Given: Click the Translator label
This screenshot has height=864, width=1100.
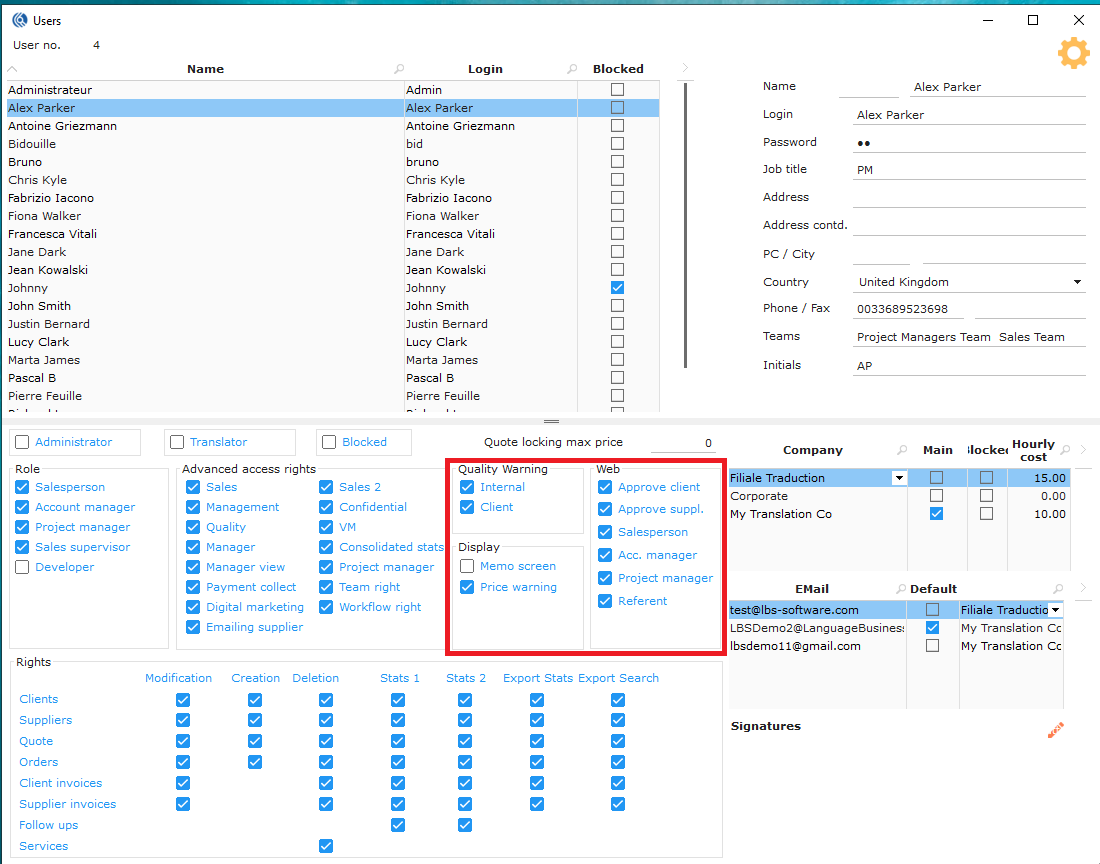Looking at the screenshot, I should click(x=218, y=442).
